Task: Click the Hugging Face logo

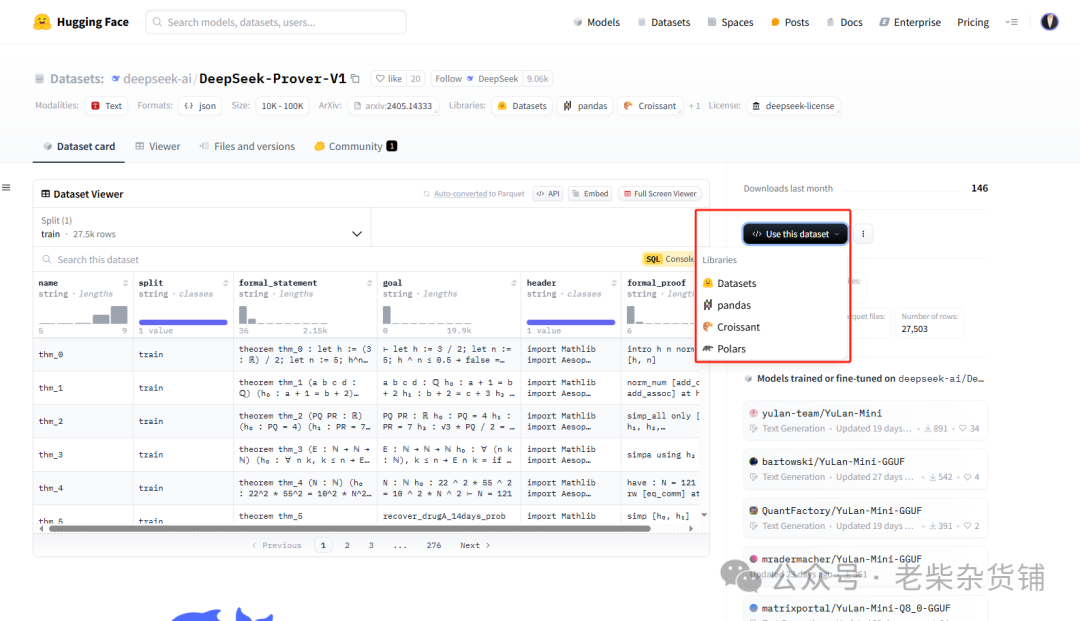Action: [x=81, y=22]
